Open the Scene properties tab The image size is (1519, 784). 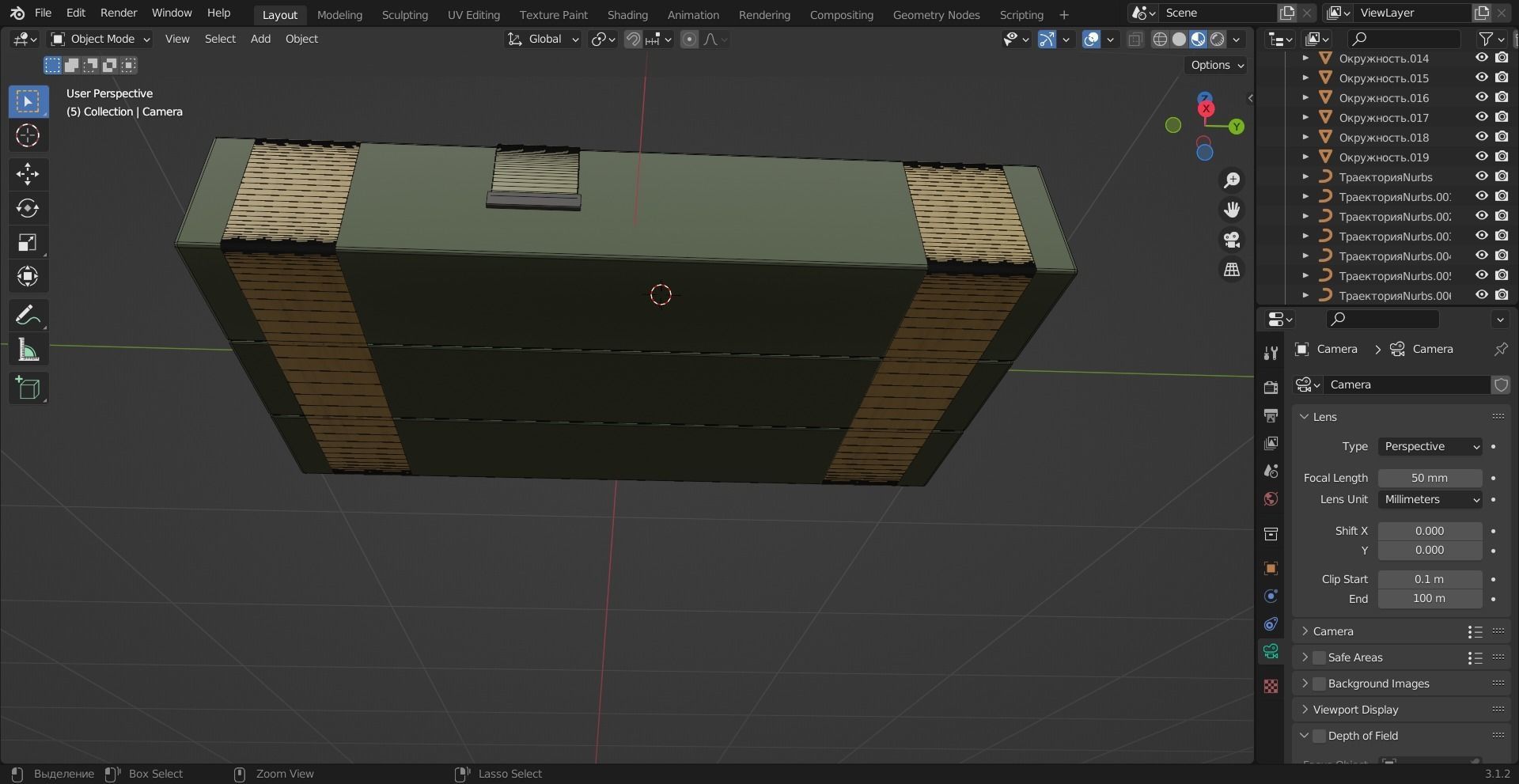tap(1271, 471)
